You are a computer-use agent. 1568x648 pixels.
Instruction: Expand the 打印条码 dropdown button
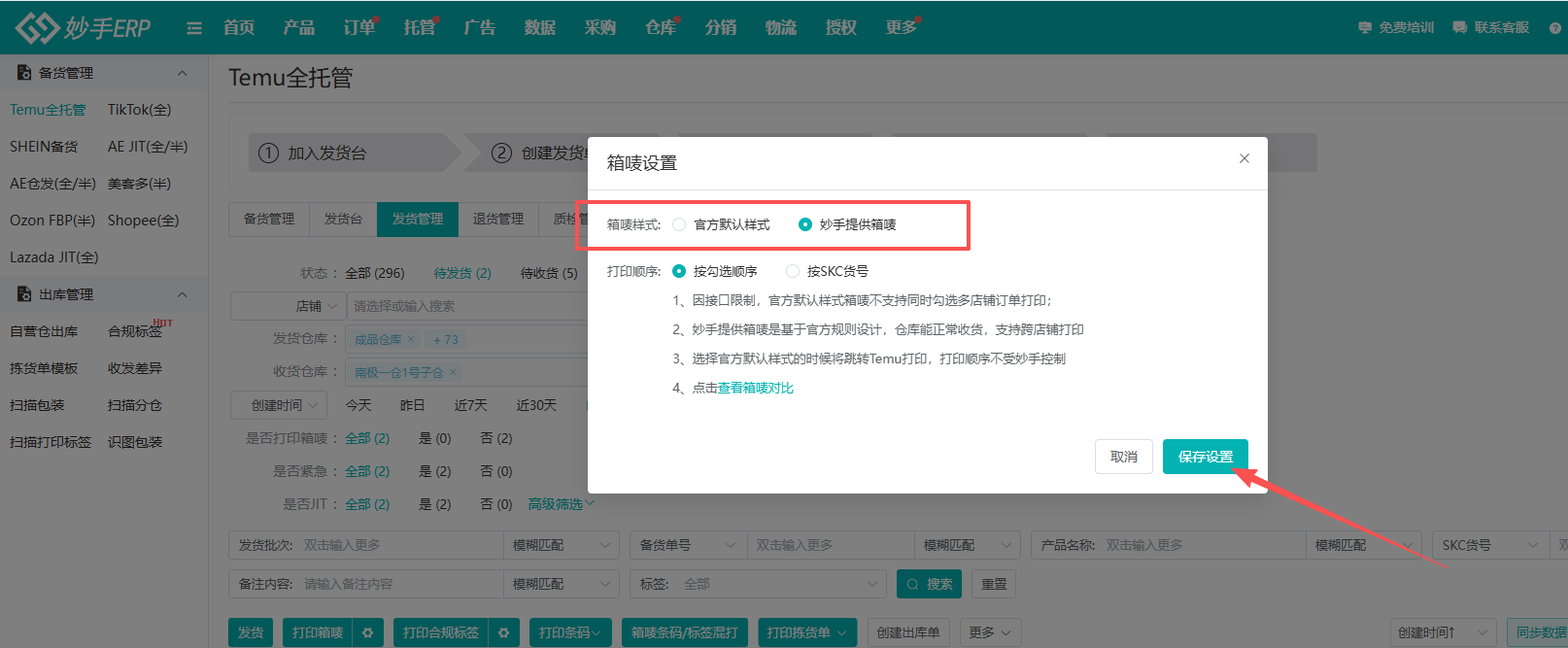(x=570, y=632)
